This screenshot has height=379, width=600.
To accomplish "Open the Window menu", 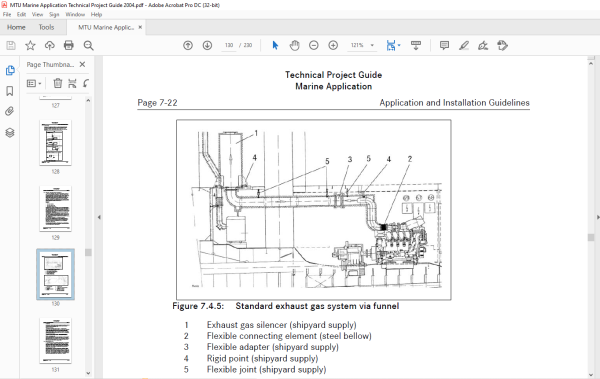I will [75, 15].
